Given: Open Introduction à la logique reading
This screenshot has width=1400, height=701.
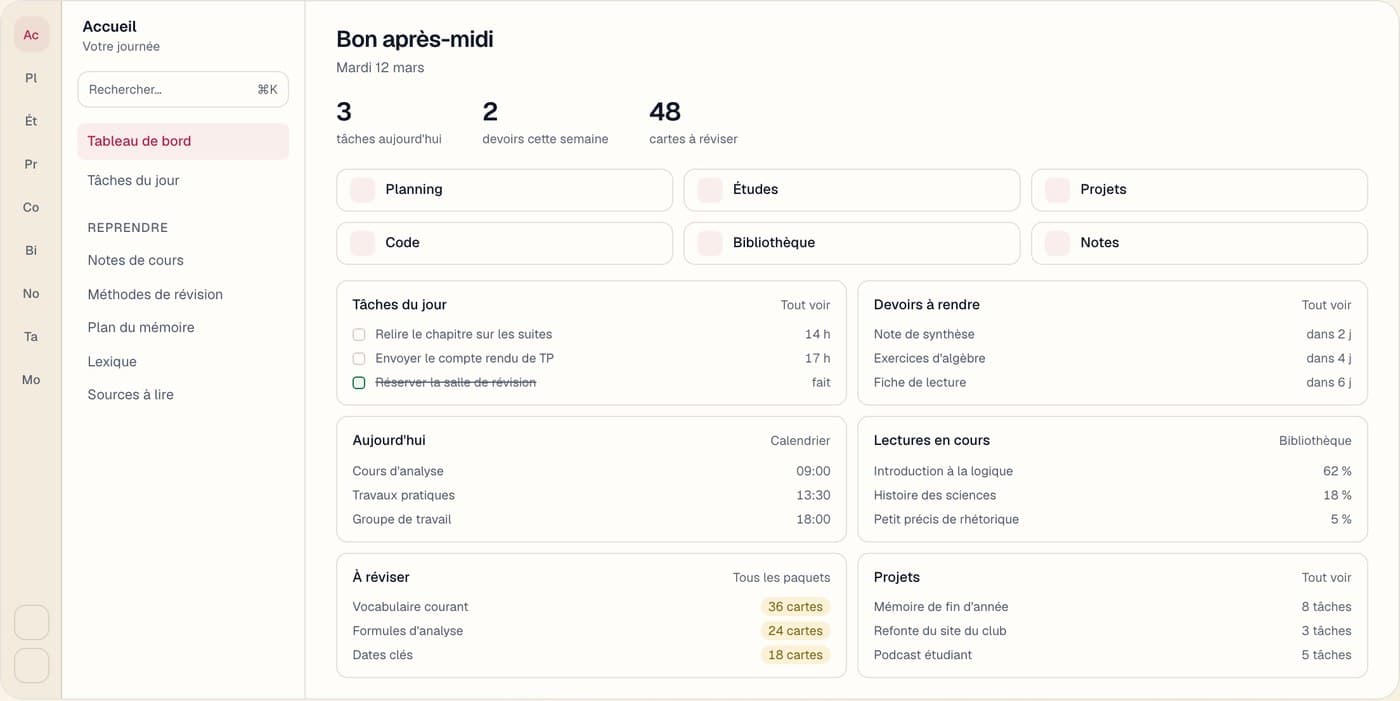Looking at the screenshot, I should [1112, 471].
